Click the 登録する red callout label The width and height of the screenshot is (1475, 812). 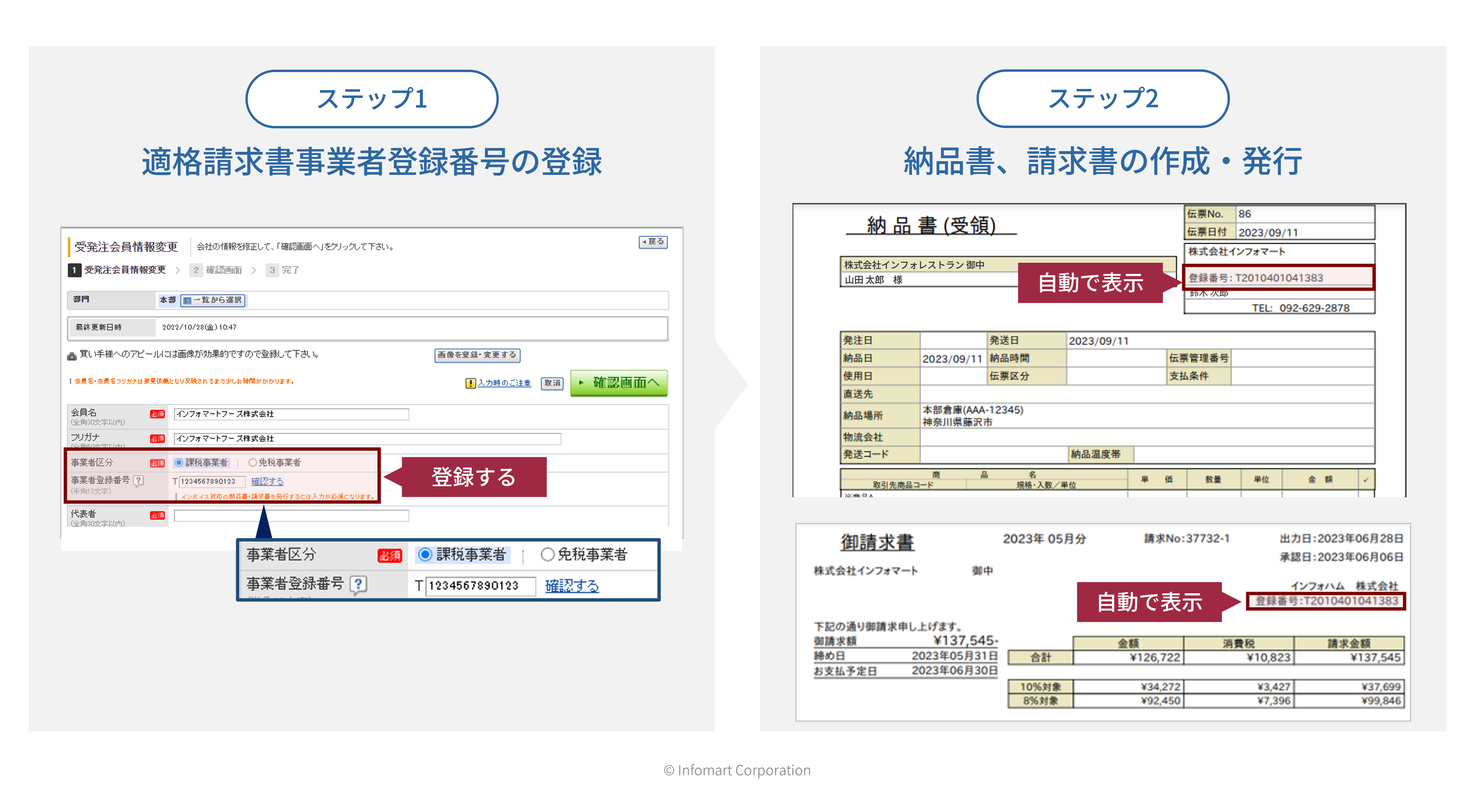coord(474,477)
